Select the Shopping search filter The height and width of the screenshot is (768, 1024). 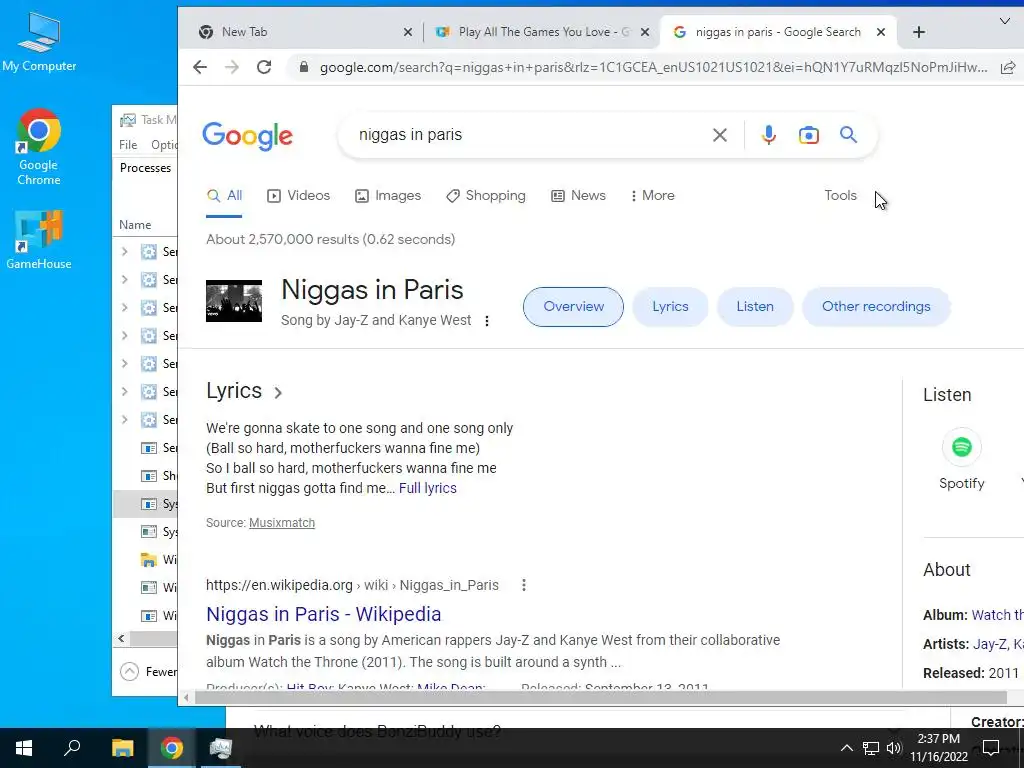point(485,195)
